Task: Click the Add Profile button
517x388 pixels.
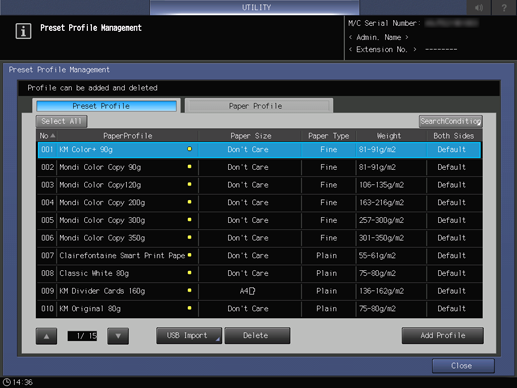Action: coord(443,335)
